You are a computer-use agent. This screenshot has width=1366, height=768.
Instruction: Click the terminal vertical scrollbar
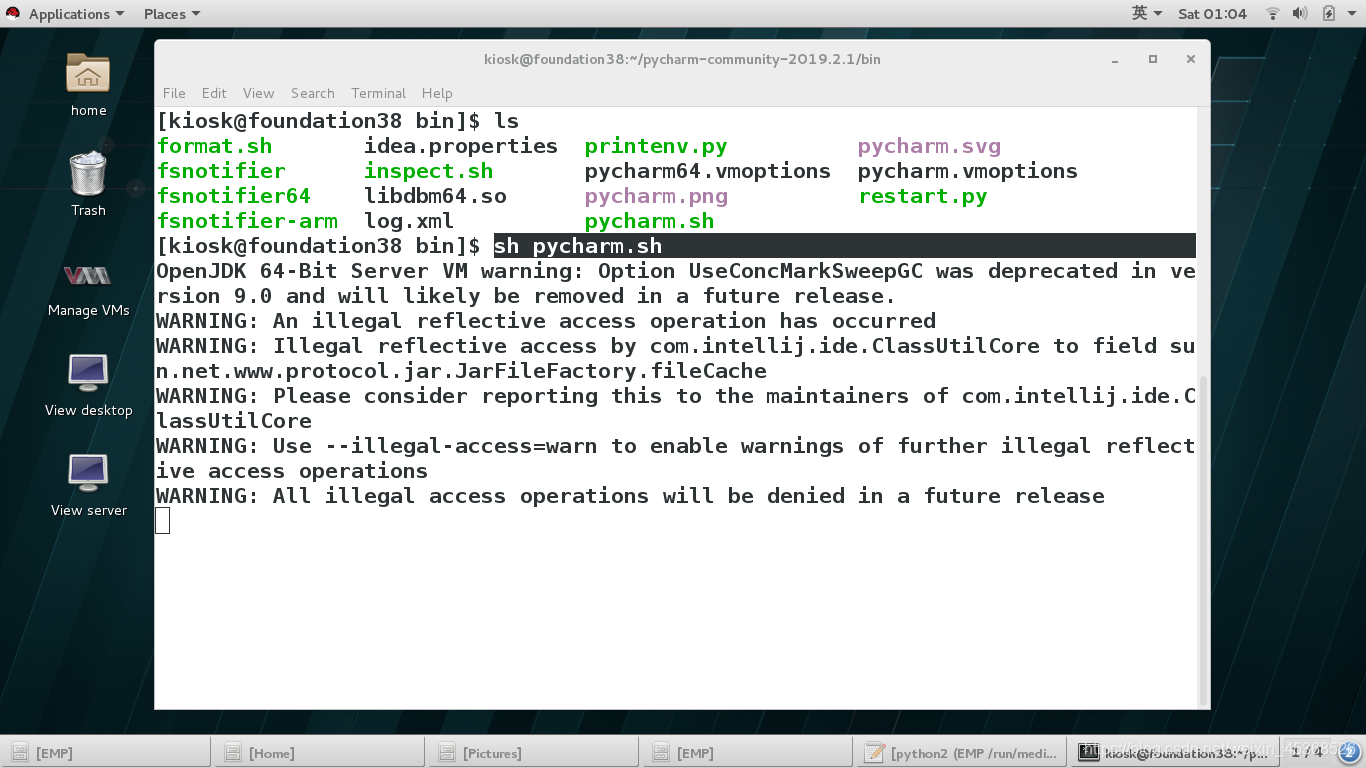pos(1202,540)
